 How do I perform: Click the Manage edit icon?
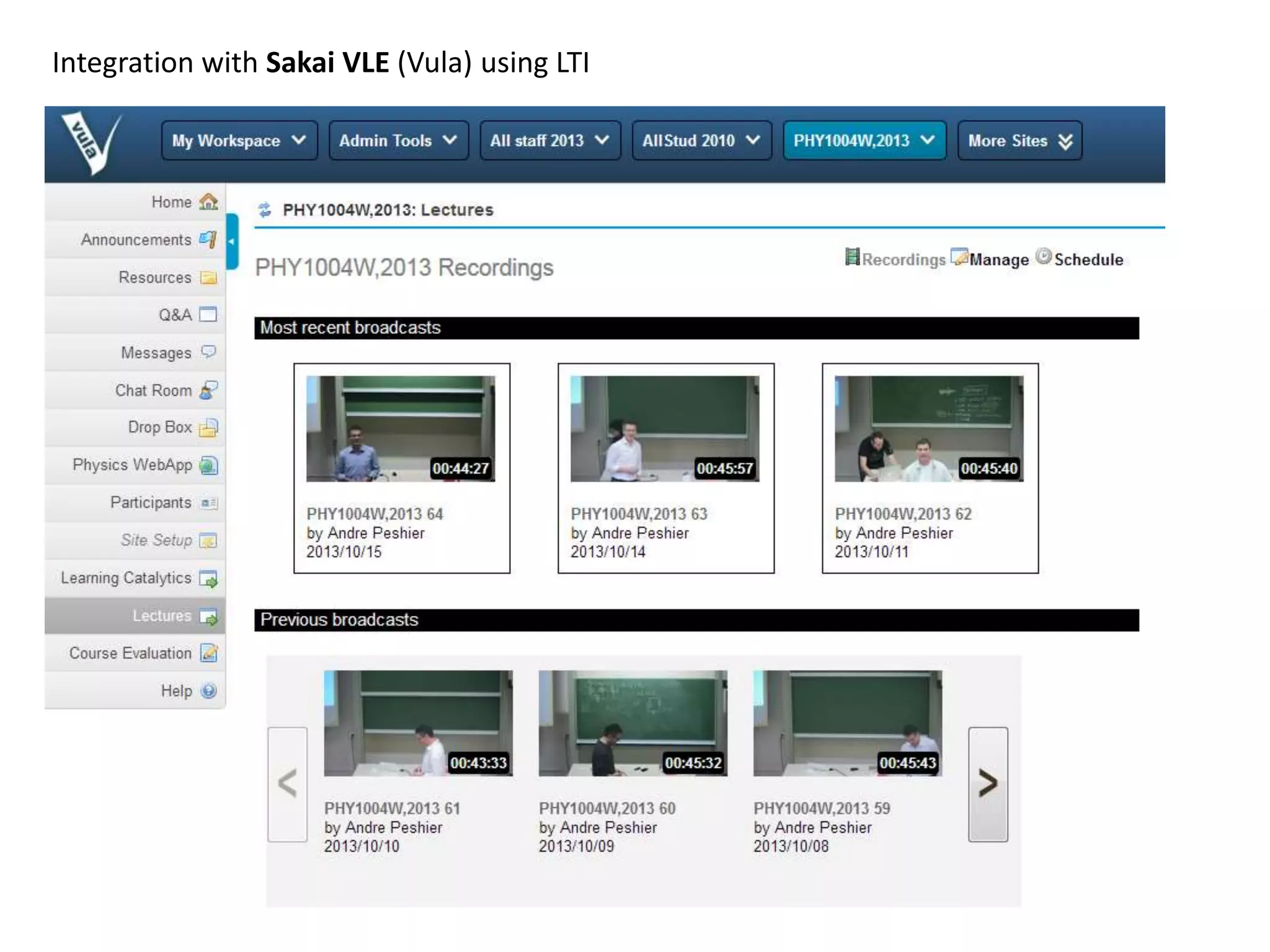(959, 257)
